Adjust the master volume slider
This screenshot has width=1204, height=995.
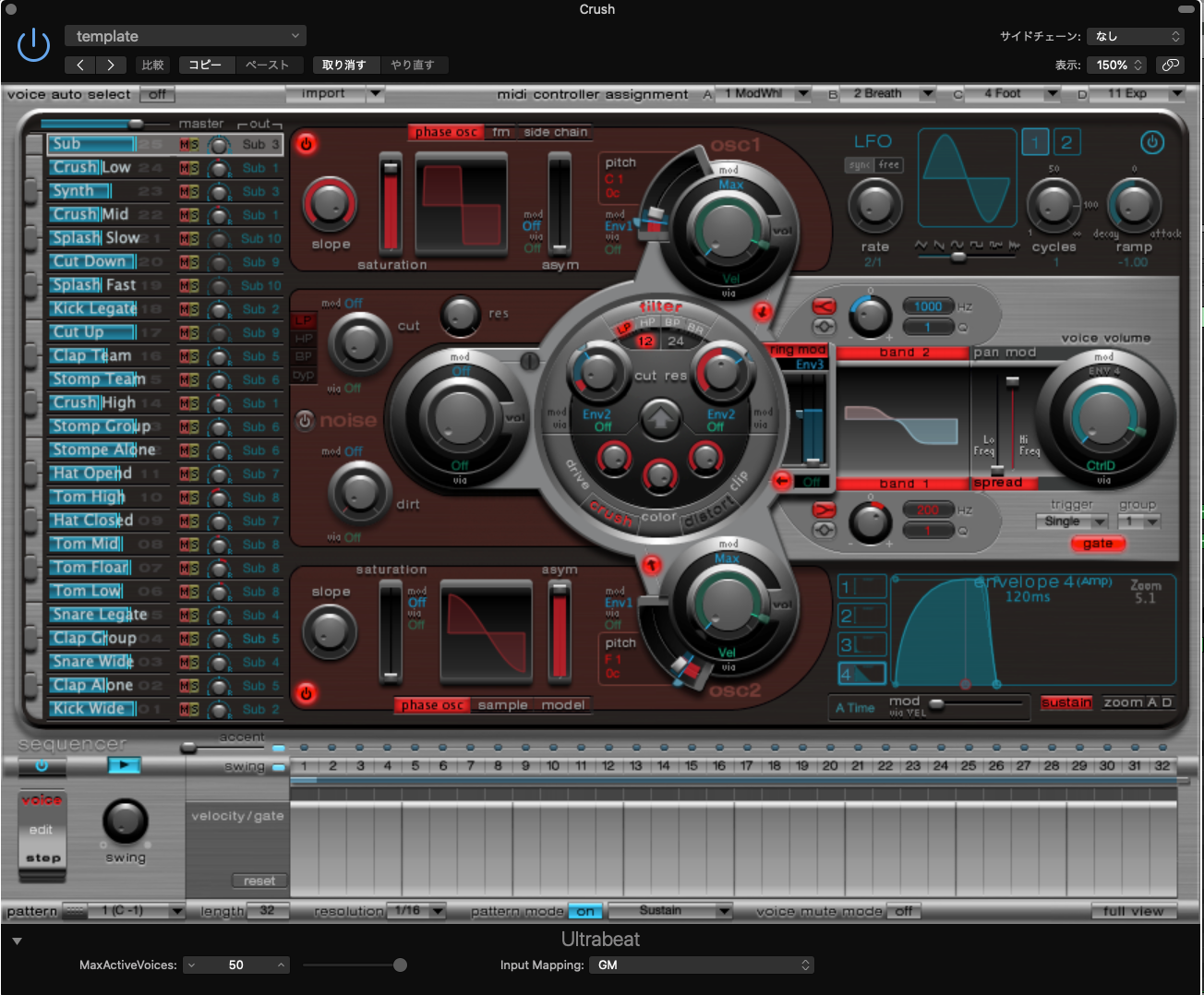coord(136,123)
